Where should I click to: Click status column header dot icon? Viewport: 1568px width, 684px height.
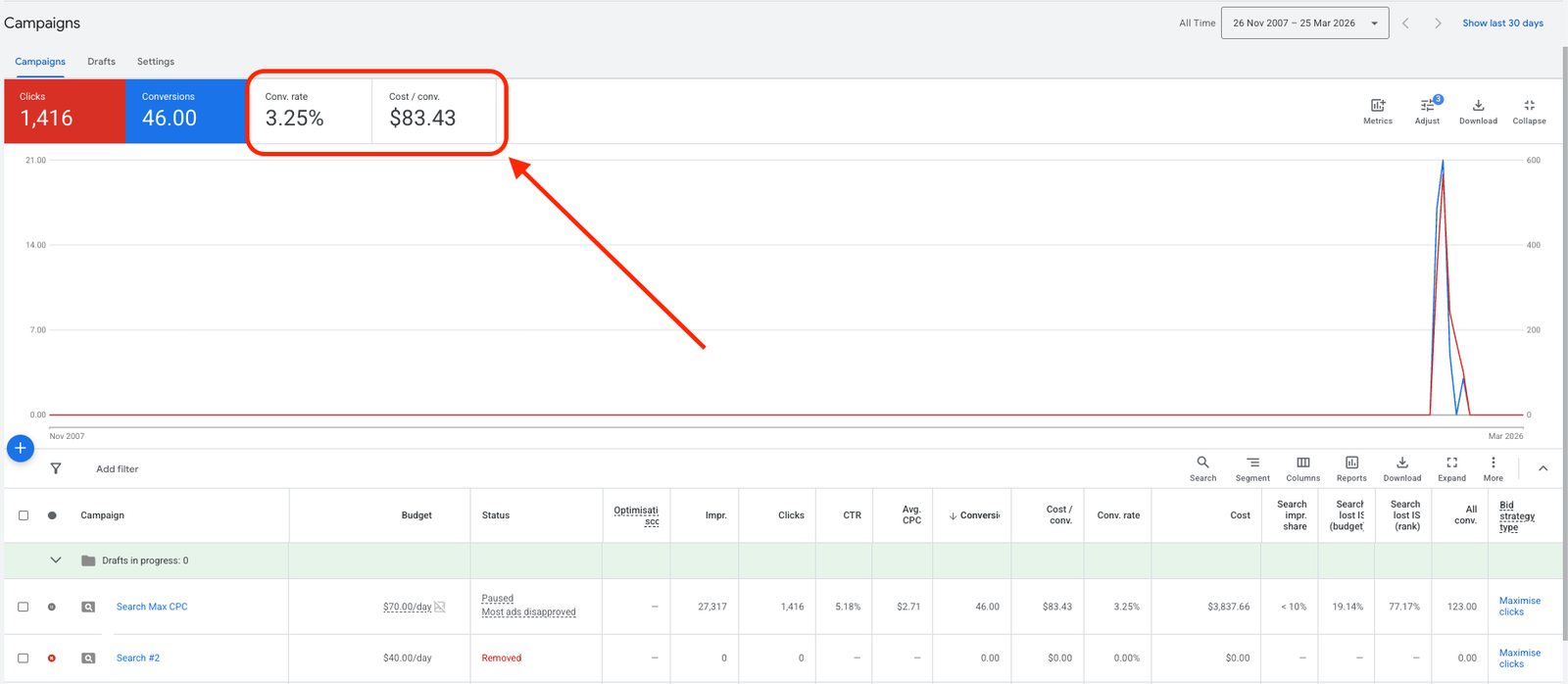coord(52,515)
